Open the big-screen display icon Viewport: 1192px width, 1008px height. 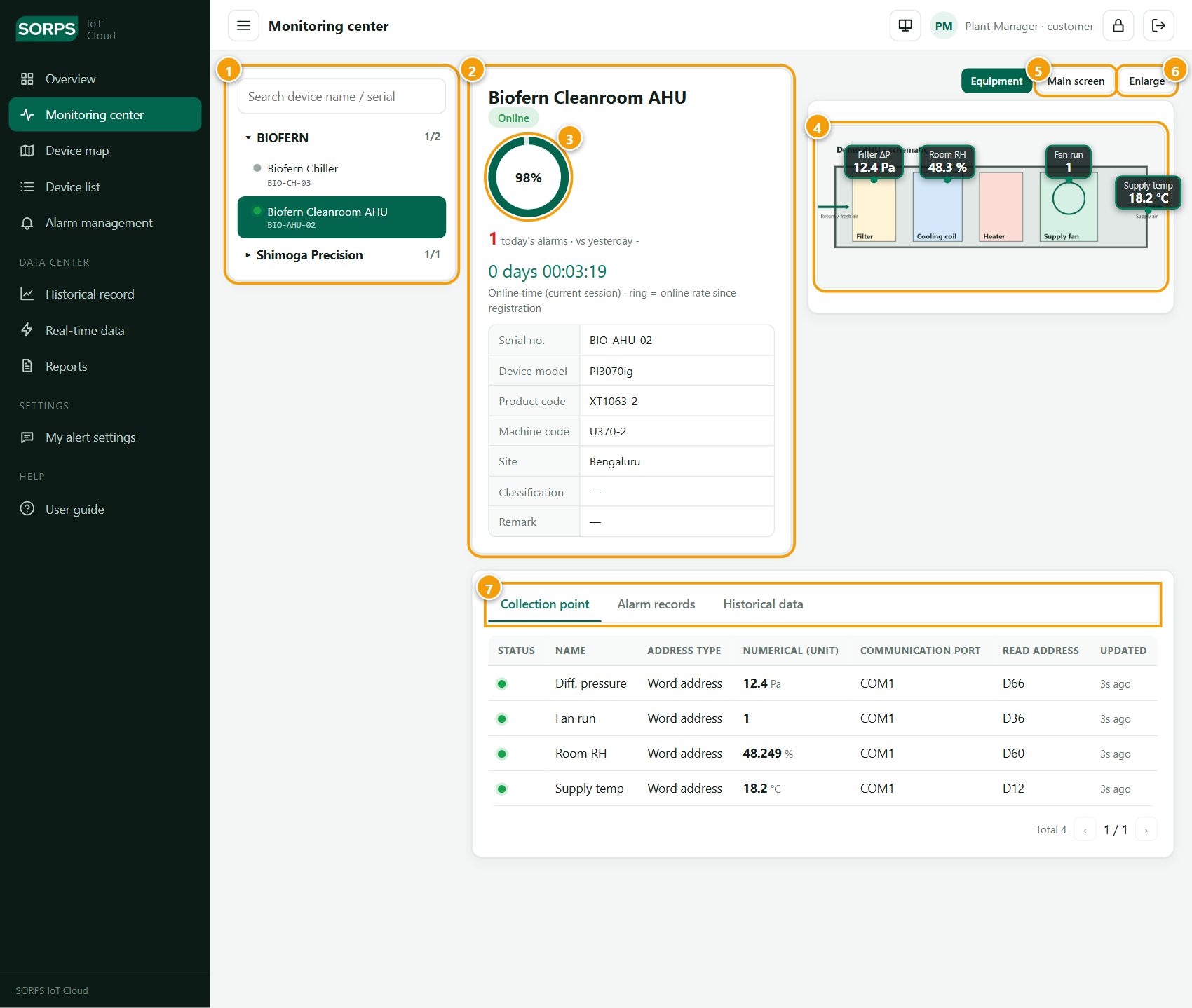point(905,26)
